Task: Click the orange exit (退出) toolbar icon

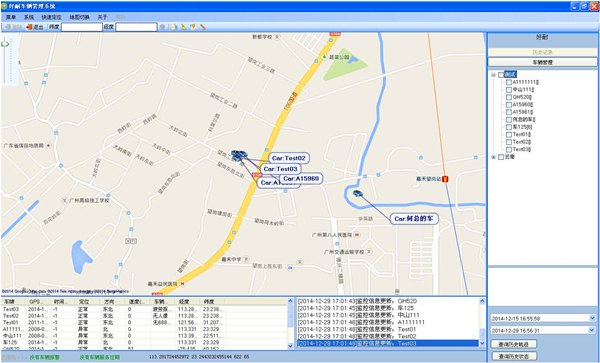Action: pyautogui.click(x=29, y=27)
